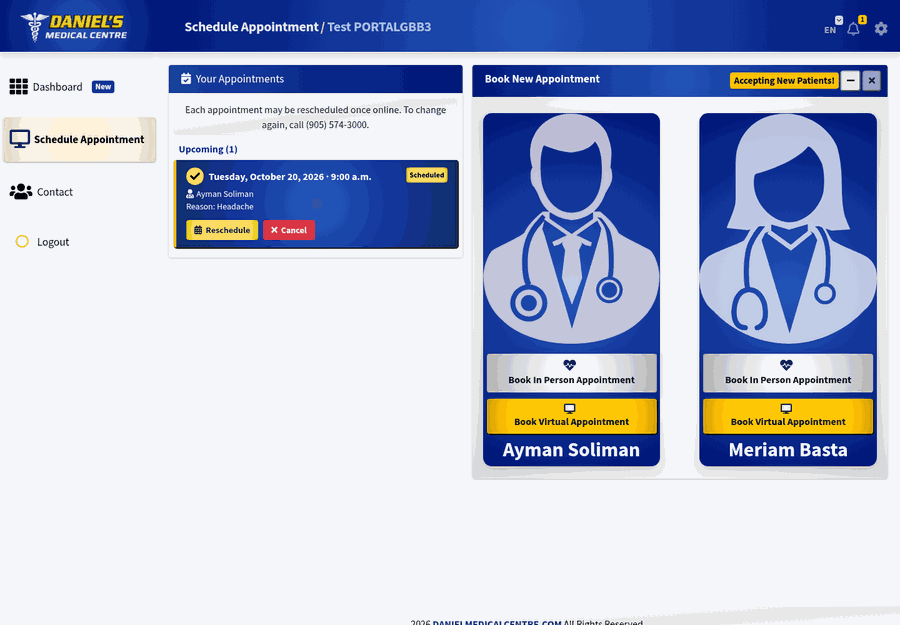
Task: Click the people icon beside Contact
Action: coord(21,192)
